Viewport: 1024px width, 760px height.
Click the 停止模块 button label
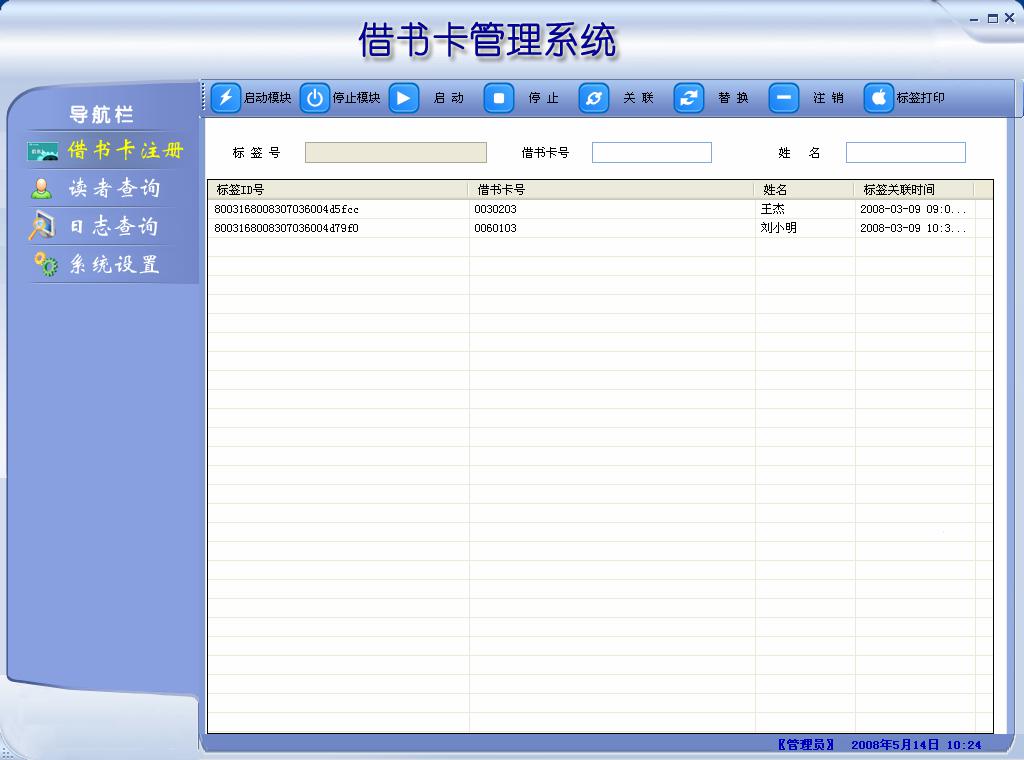click(357, 98)
